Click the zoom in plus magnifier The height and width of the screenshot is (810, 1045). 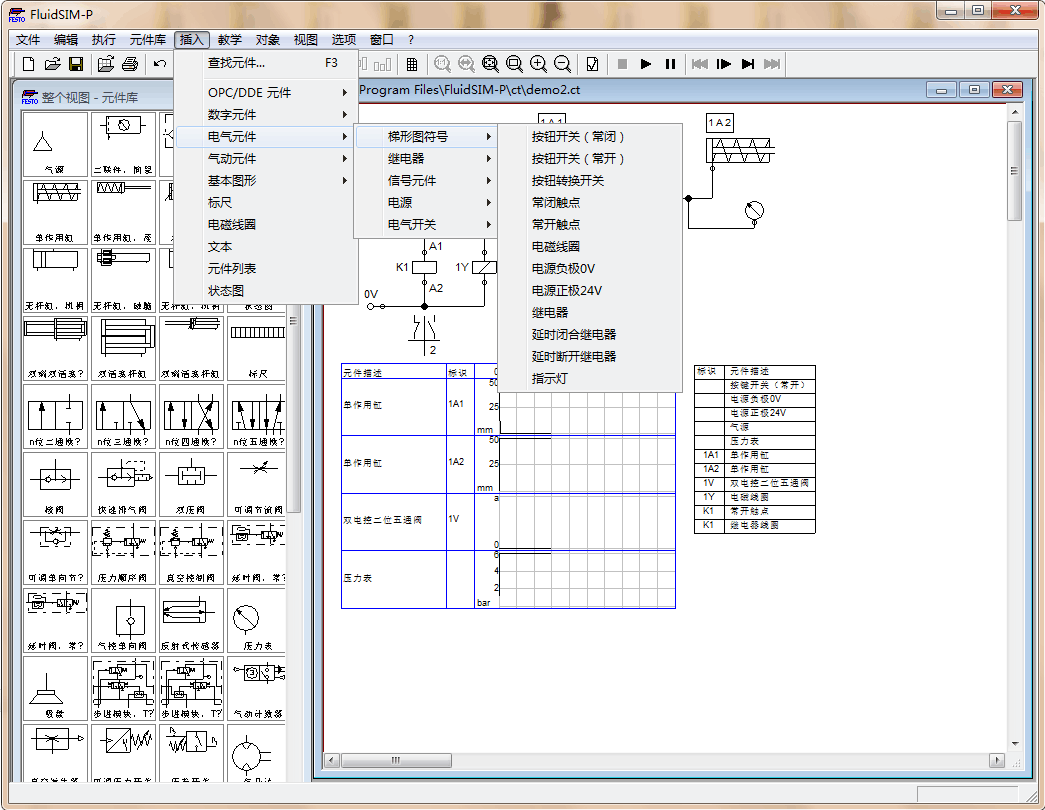538,64
